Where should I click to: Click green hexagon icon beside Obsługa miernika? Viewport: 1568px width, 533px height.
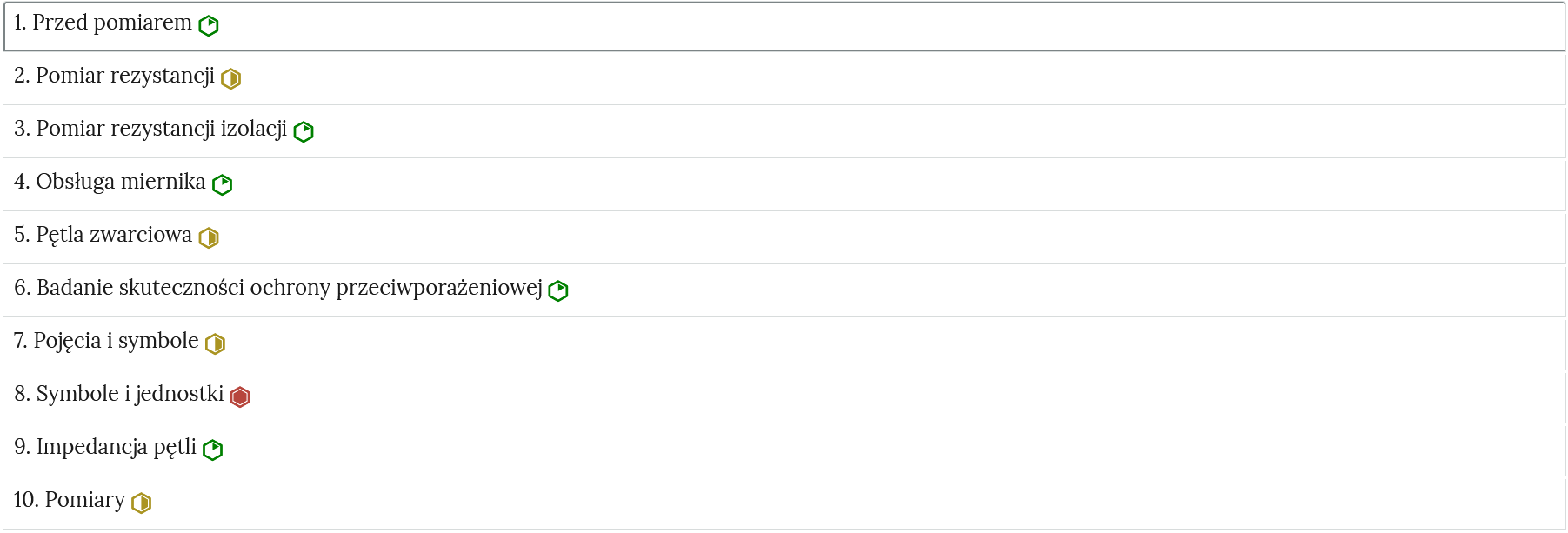tap(223, 185)
